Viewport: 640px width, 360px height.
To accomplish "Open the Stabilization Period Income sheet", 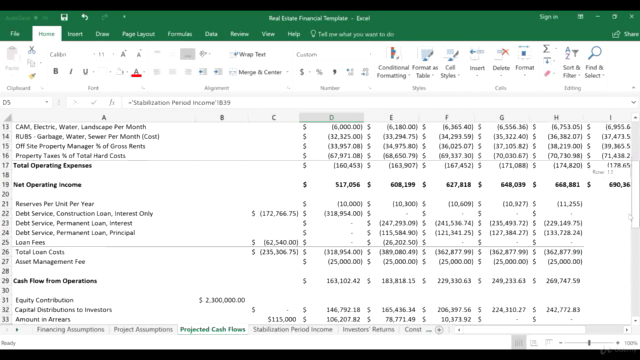I will pos(293,329).
